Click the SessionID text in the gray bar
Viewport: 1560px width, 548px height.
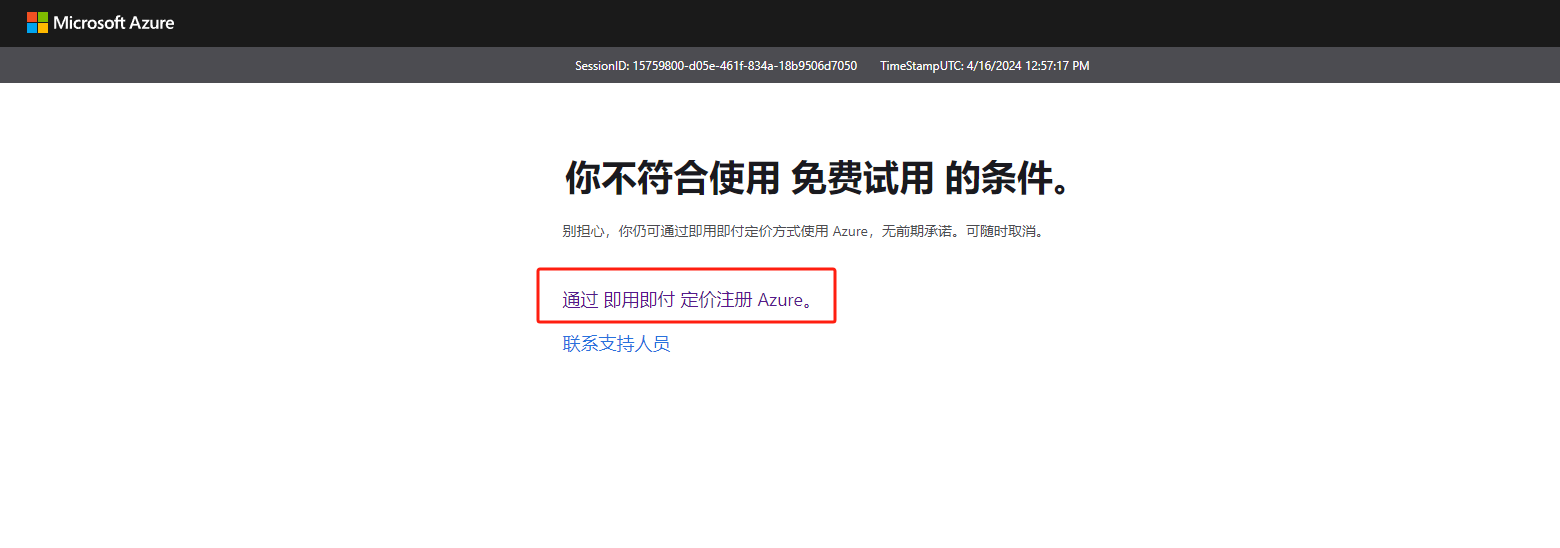(716, 66)
